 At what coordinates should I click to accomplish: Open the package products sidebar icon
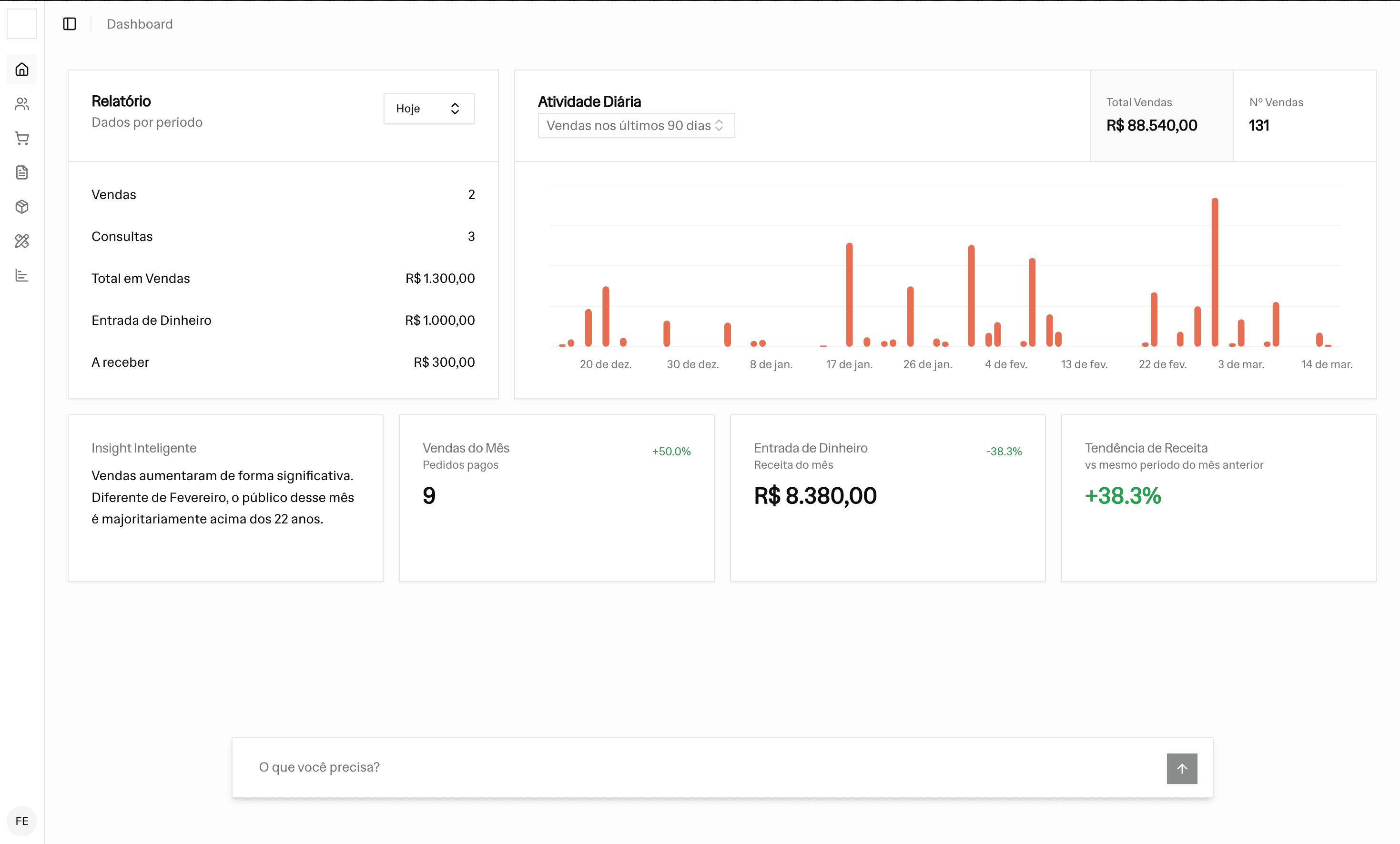coord(21,207)
